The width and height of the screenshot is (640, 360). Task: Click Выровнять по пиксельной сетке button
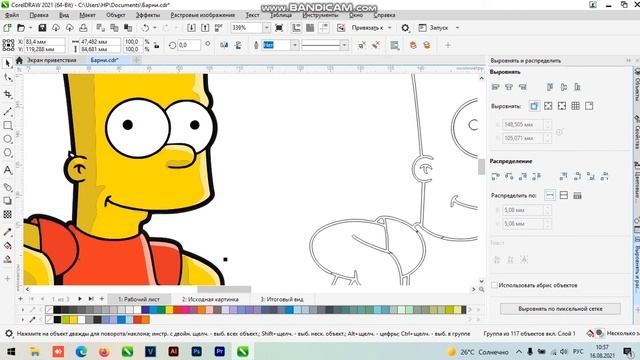[x=560, y=309]
